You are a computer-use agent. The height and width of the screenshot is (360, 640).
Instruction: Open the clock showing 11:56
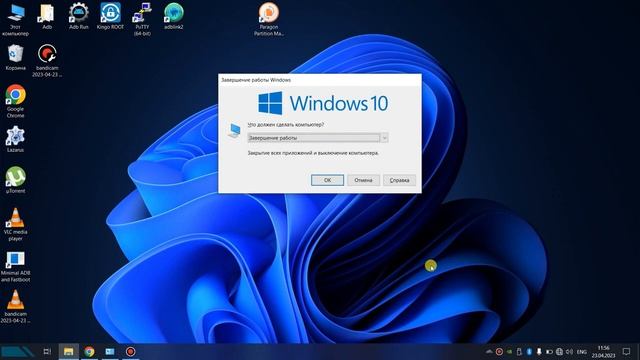coord(603,351)
